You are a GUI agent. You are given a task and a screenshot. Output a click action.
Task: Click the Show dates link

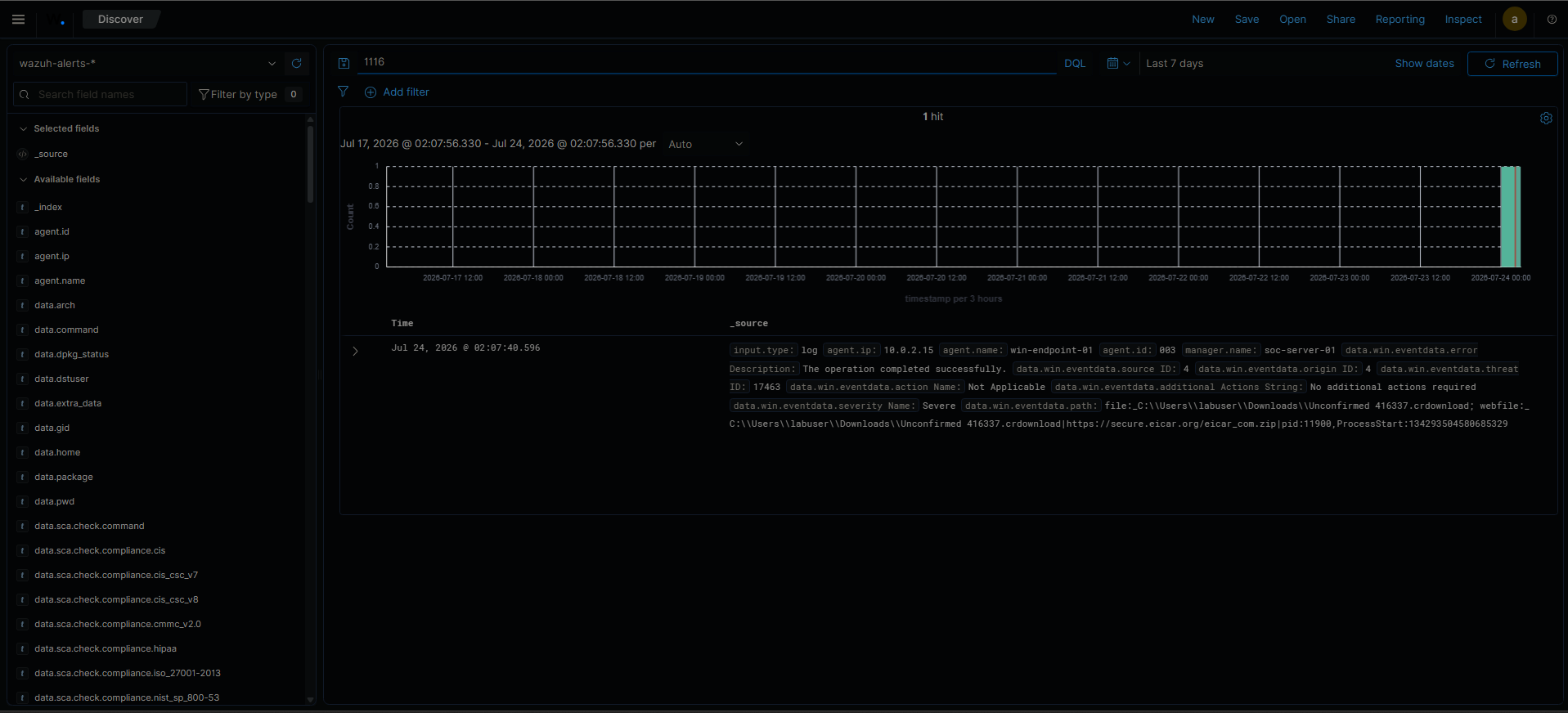click(1424, 64)
